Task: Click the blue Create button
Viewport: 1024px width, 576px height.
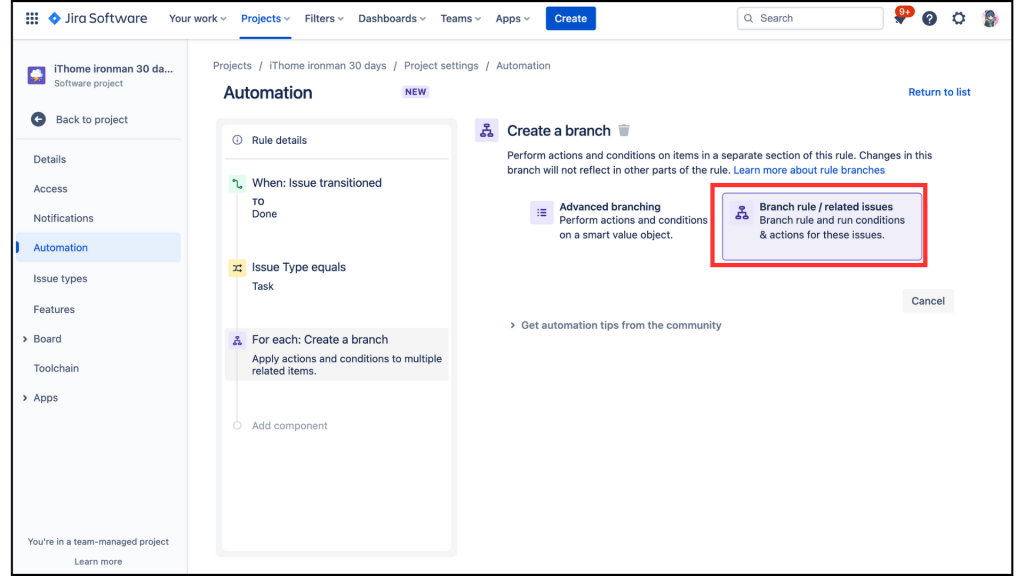Action: point(570,18)
